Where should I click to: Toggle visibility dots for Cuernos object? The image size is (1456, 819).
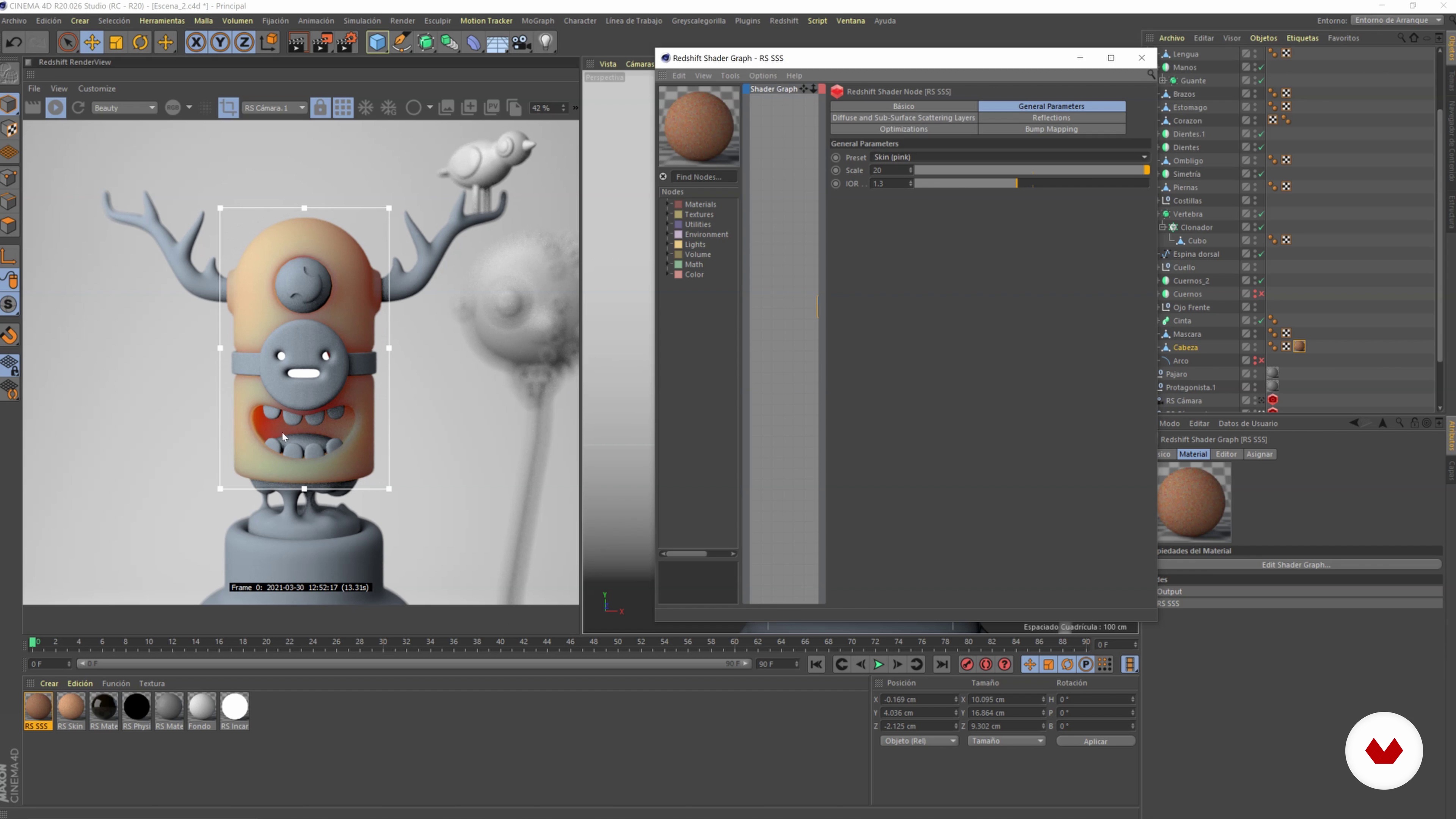pos(1255,294)
